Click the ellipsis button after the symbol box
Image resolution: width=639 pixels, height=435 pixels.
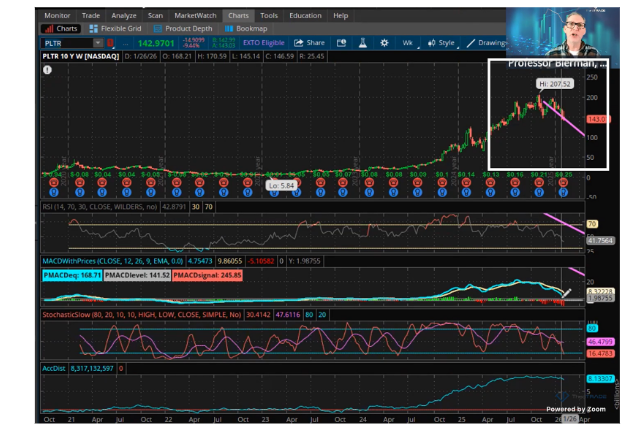pyautogui.click(x=125, y=43)
